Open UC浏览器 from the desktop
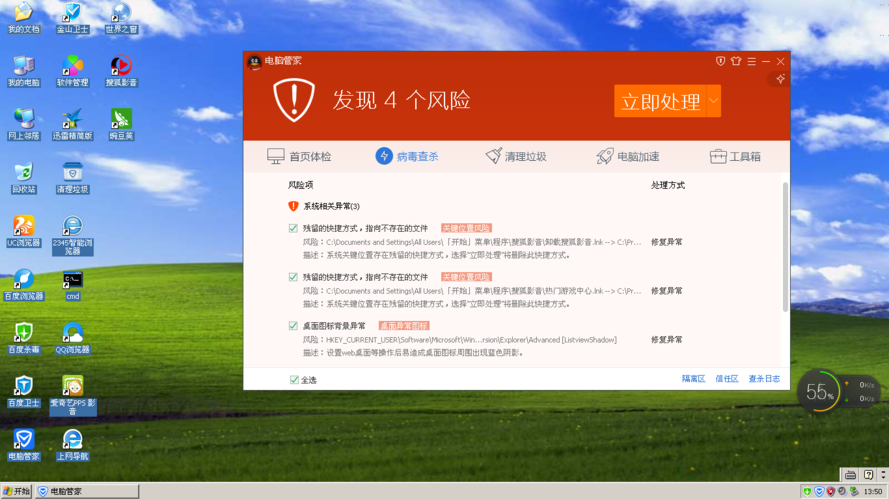The width and height of the screenshot is (889, 500). (24, 231)
